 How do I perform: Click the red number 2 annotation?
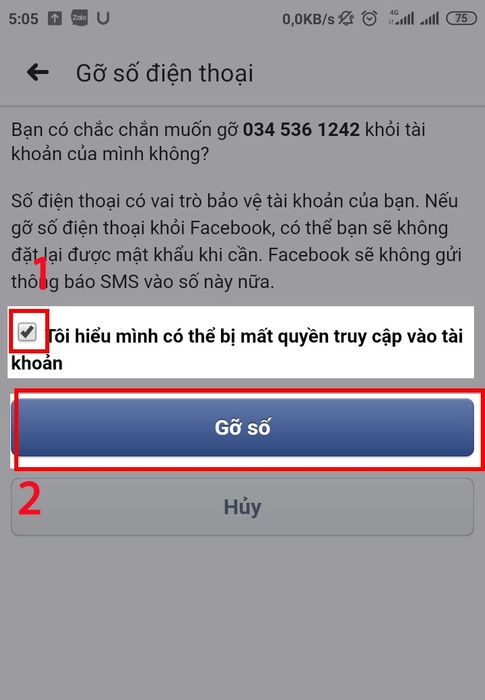[29, 499]
